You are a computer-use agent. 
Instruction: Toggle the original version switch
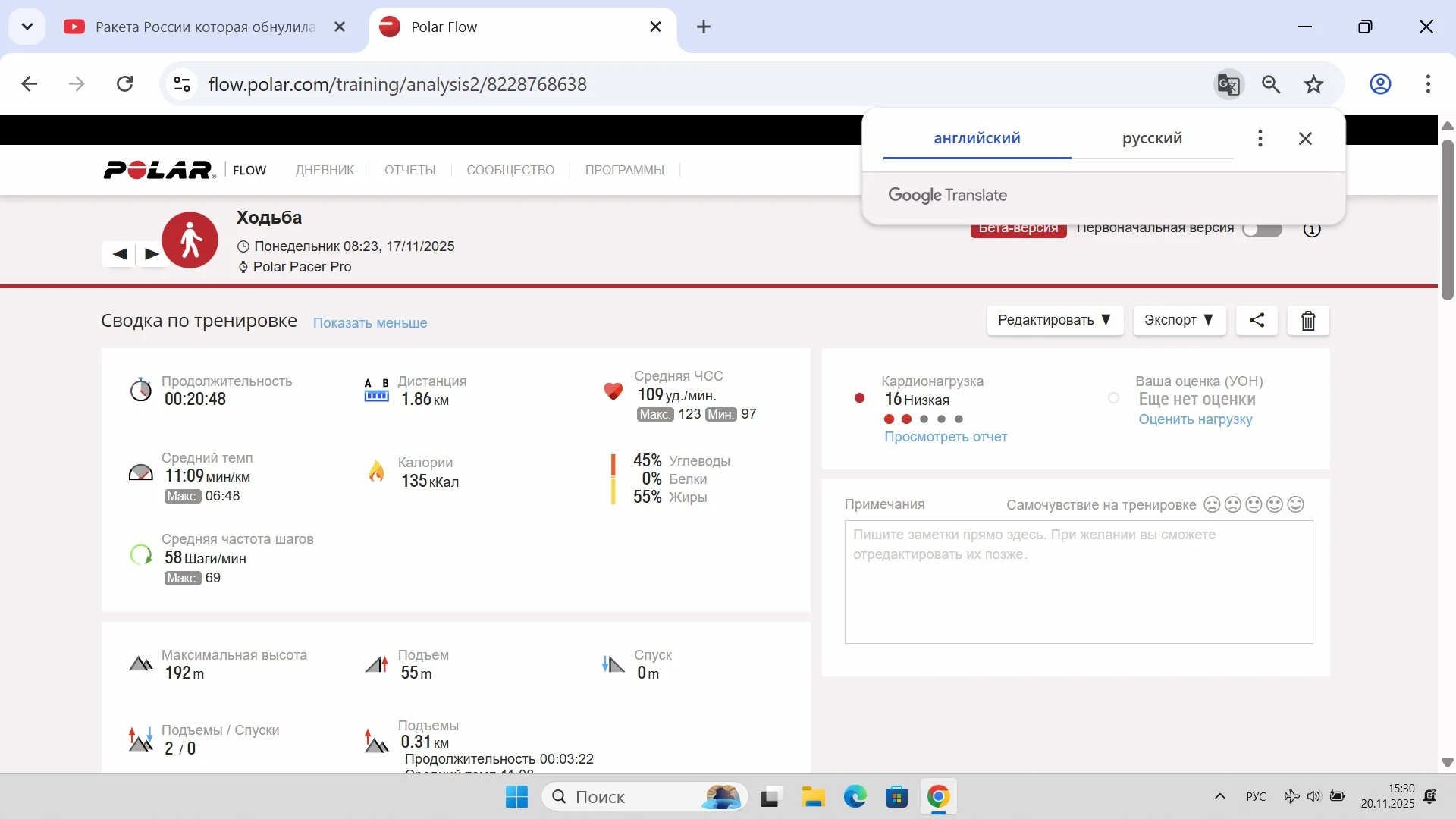(1263, 230)
